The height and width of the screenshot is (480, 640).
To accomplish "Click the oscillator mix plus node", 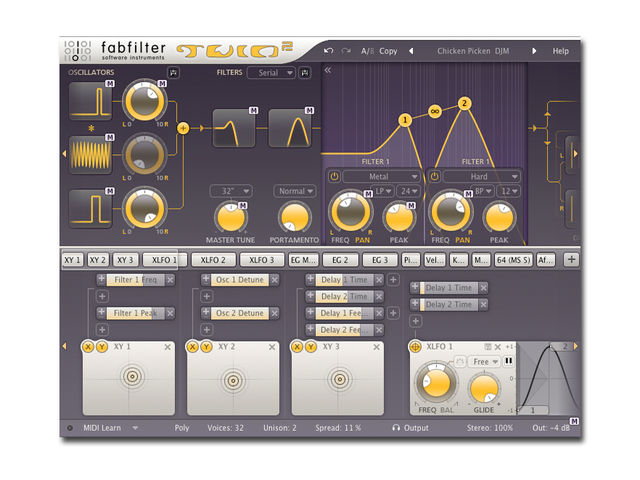I will coord(183,128).
